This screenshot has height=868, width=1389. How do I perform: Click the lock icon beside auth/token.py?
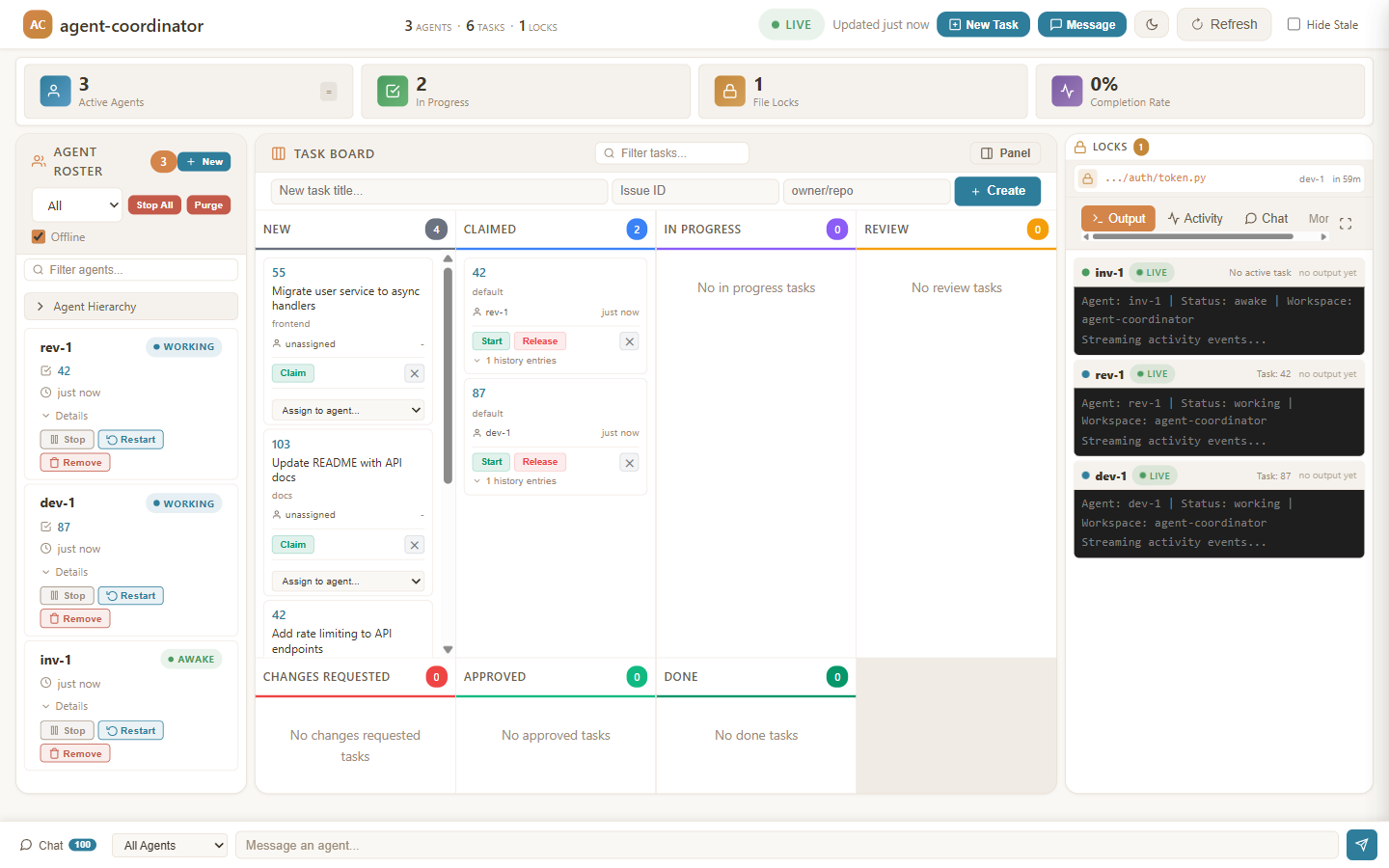tap(1088, 178)
